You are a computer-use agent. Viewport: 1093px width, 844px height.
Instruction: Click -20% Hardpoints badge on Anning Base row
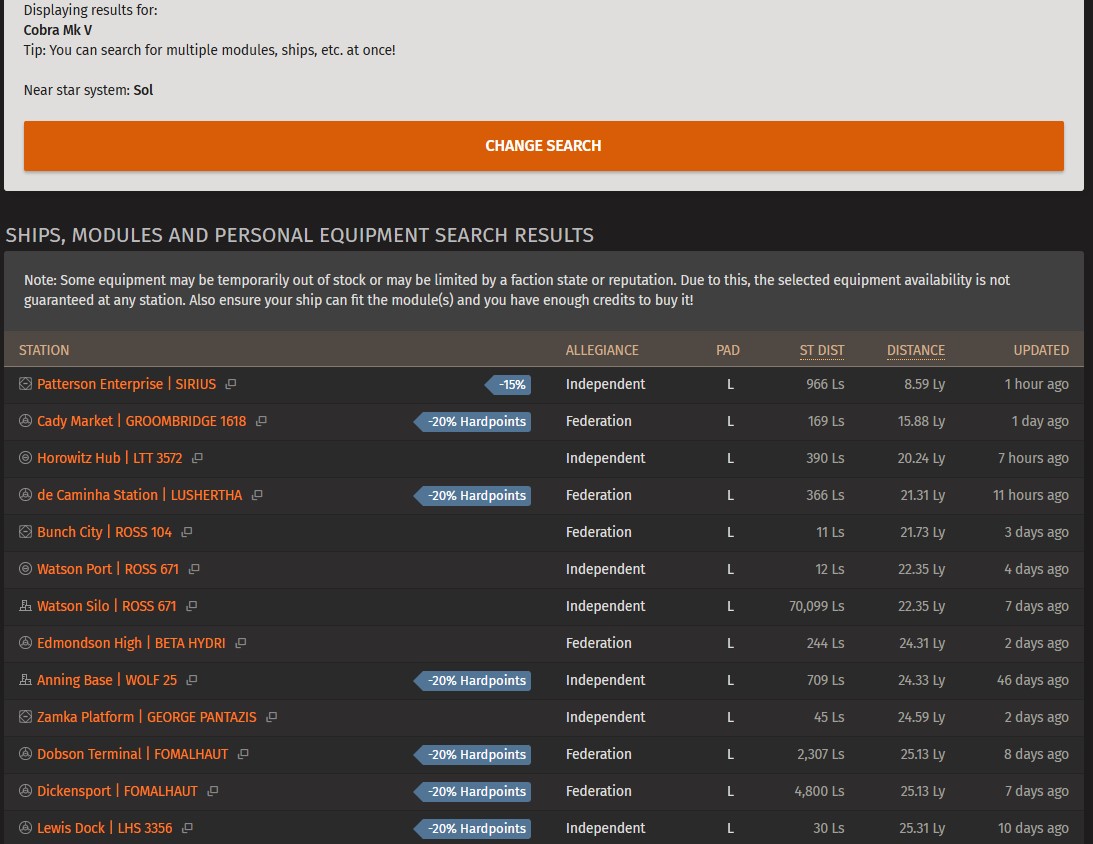pos(473,680)
